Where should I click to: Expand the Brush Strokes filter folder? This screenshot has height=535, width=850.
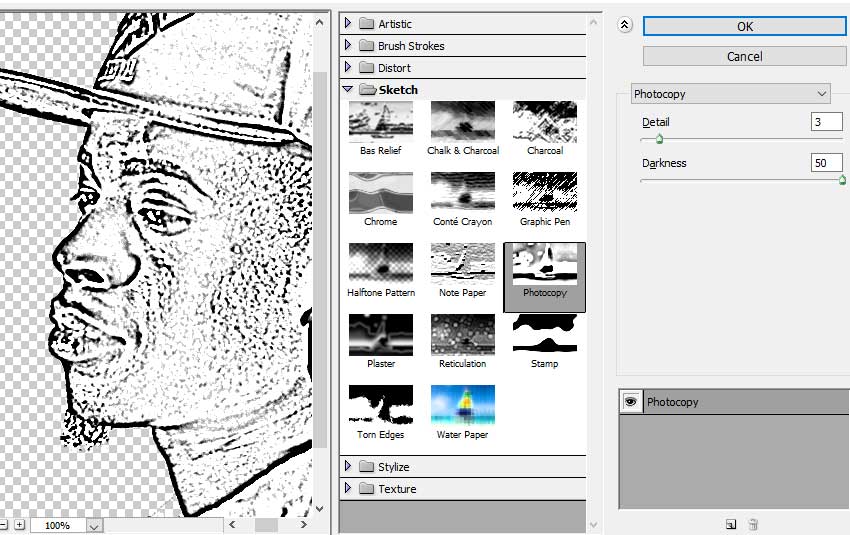pyautogui.click(x=348, y=46)
